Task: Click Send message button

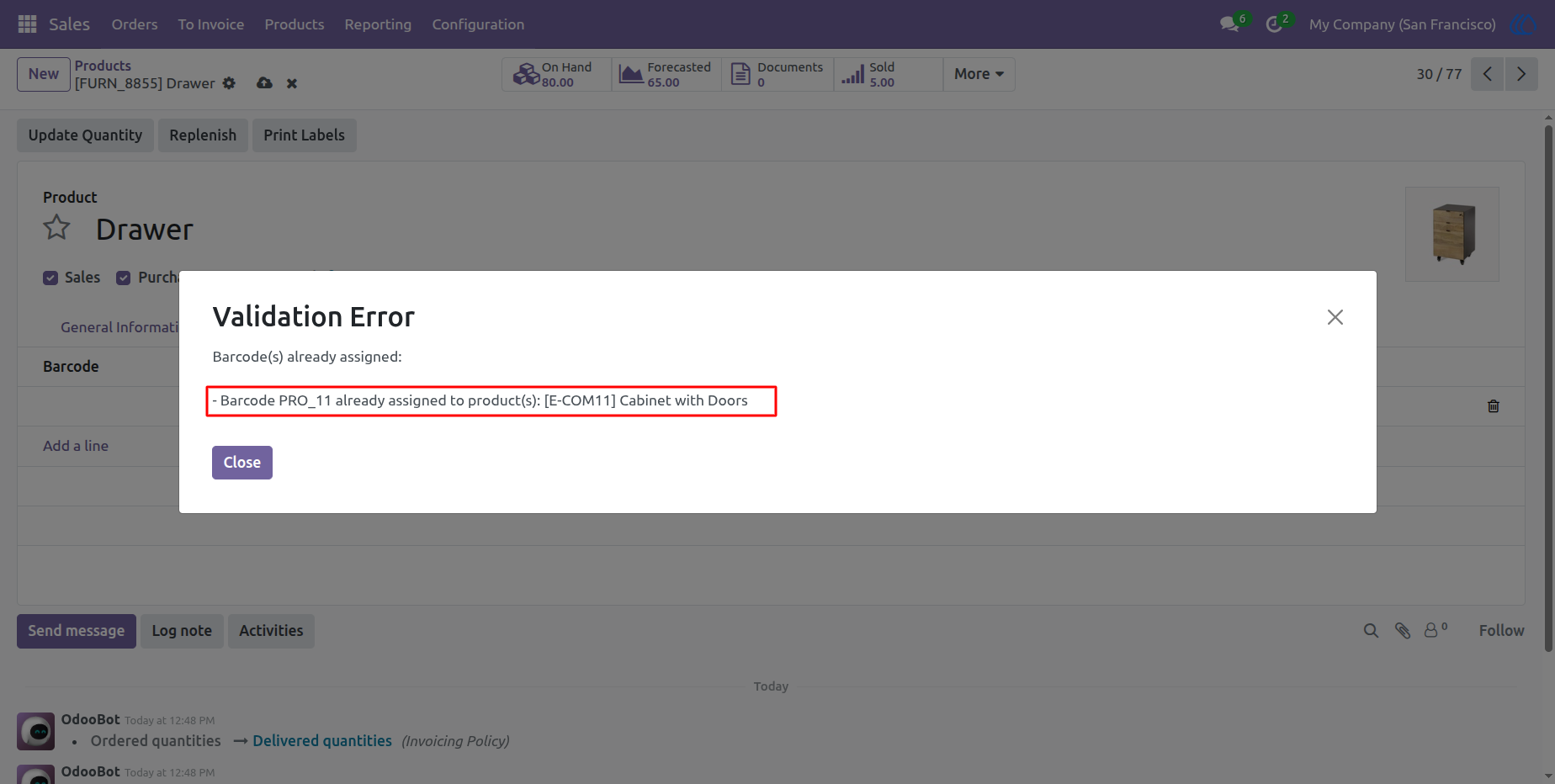Action: coord(77,631)
